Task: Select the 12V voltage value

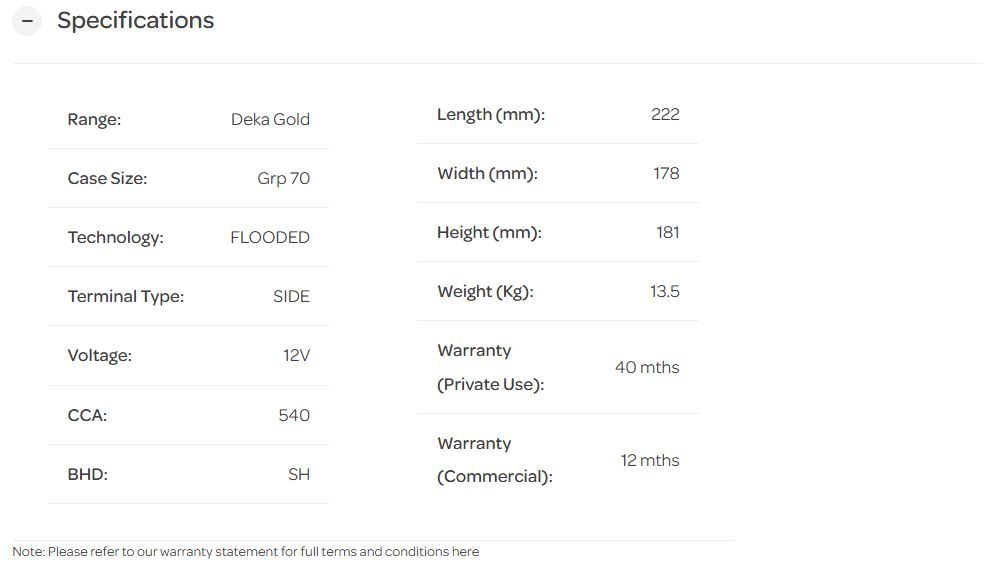Action: (x=296, y=355)
